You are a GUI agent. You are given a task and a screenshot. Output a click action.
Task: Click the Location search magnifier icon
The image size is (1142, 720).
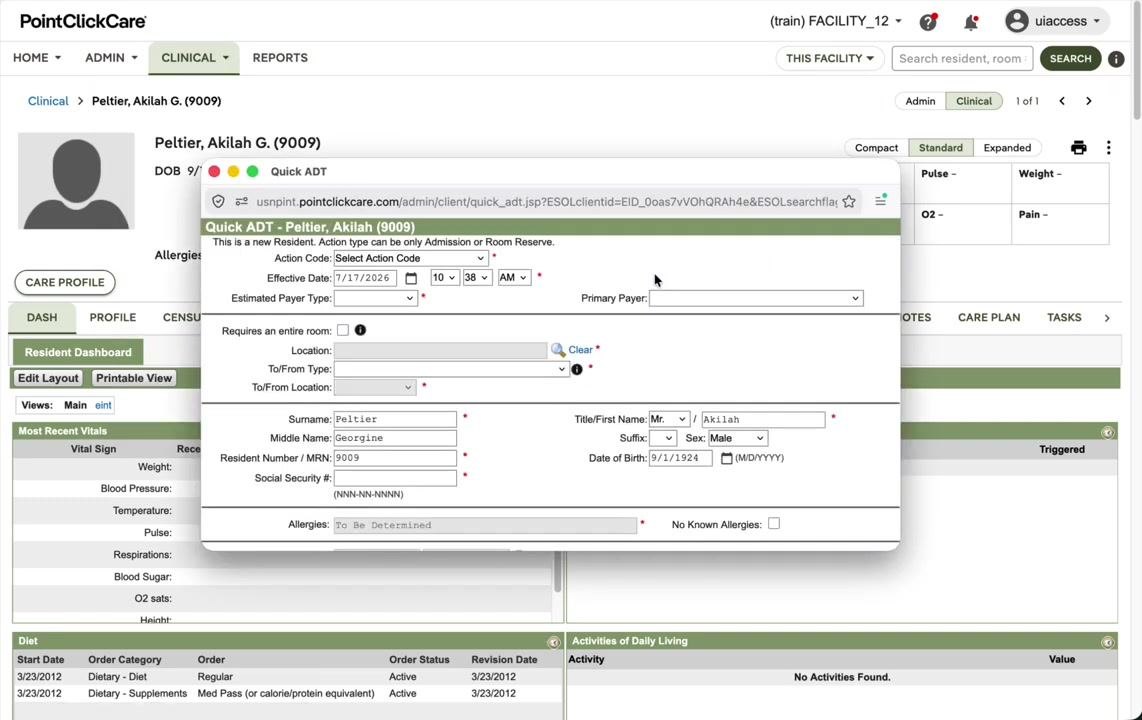[x=558, y=350]
